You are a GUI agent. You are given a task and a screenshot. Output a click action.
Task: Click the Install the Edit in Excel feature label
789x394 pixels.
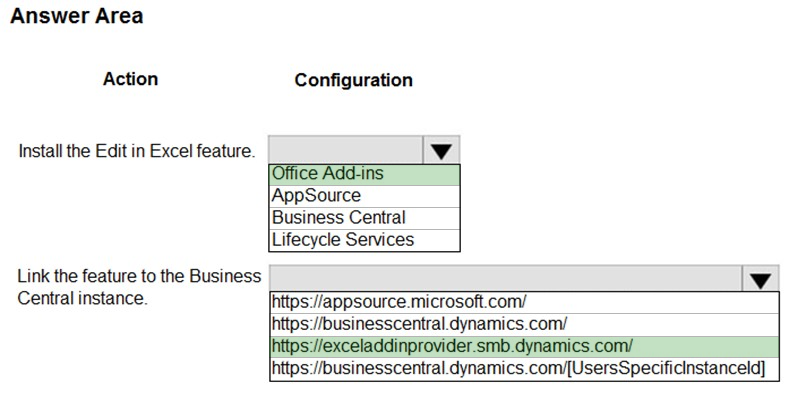(x=137, y=151)
